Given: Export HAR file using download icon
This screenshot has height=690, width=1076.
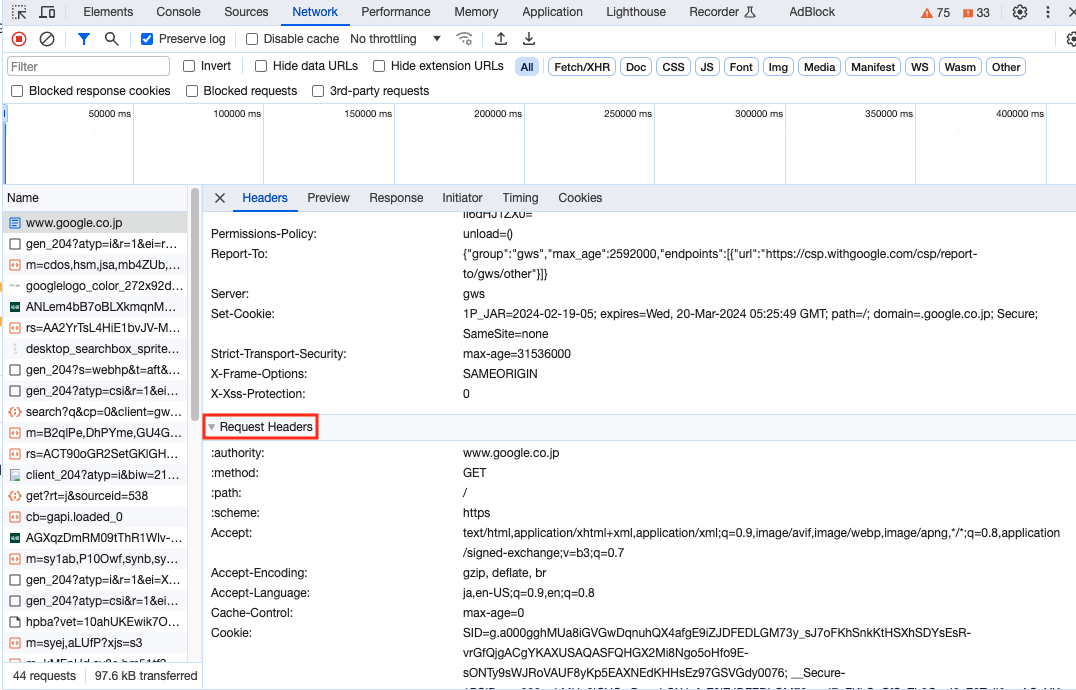Looking at the screenshot, I should click(x=529, y=38).
